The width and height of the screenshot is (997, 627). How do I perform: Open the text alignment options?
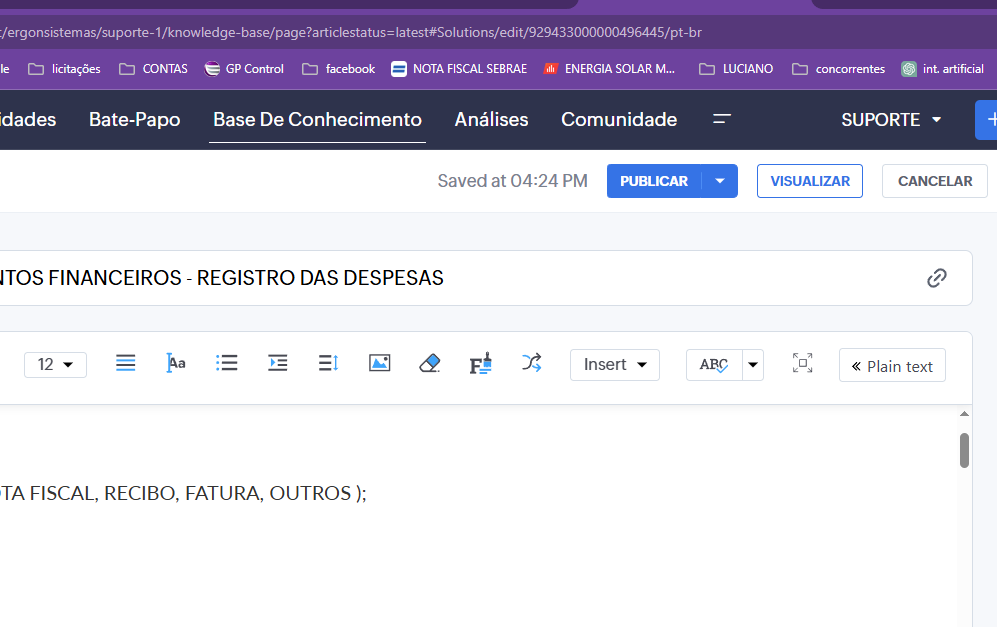(126, 364)
